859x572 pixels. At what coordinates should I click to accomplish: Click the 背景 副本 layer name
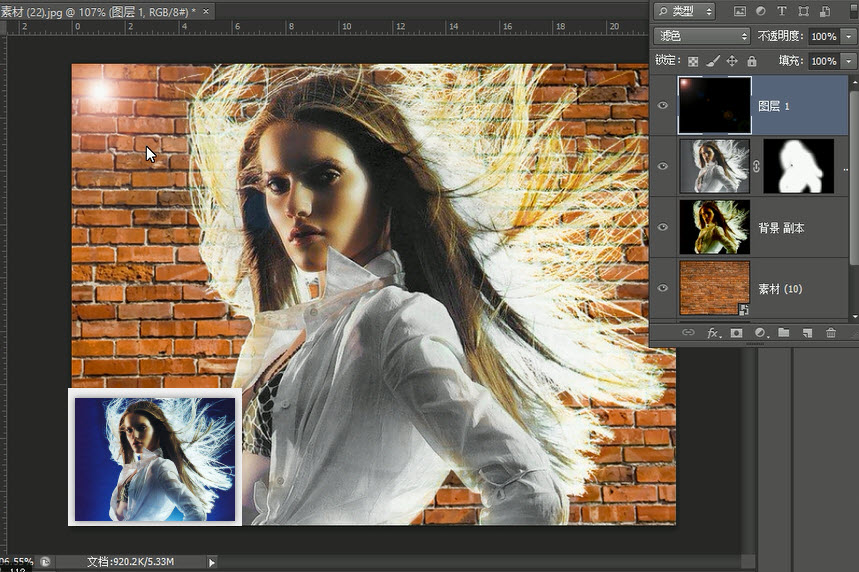click(781, 228)
